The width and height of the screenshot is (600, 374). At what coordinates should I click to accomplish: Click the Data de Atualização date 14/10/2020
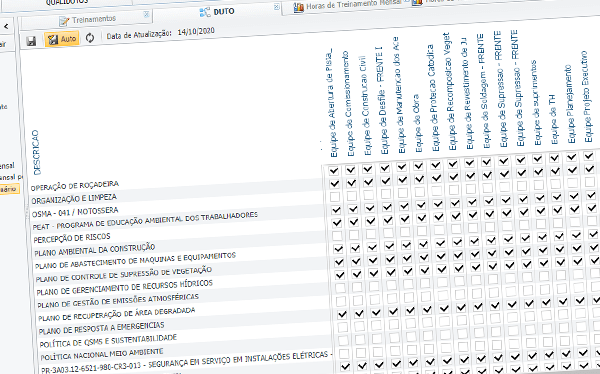pyautogui.click(x=196, y=31)
